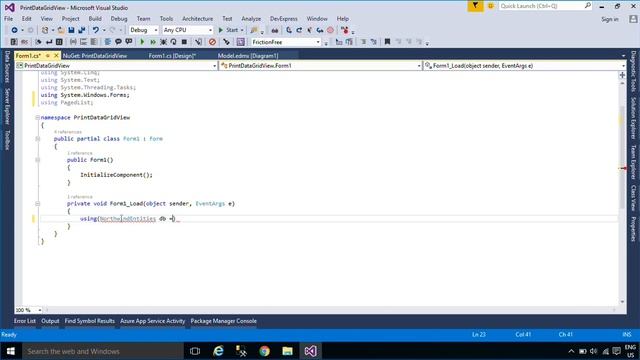Screen dimensions: 640x360
Task: Open the Azure App Service Activity panel
Action: pyautogui.click(x=153, y=321)
